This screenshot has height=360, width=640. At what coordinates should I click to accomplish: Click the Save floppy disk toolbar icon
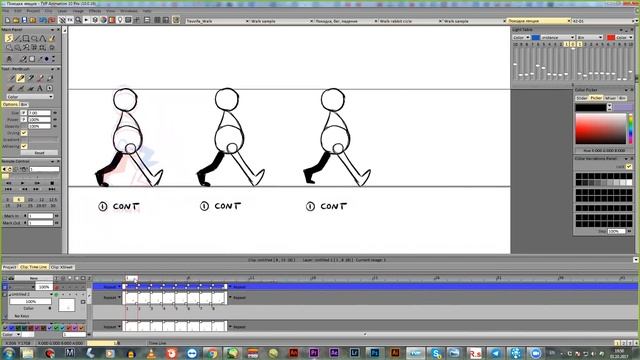[x=24, y=20]
